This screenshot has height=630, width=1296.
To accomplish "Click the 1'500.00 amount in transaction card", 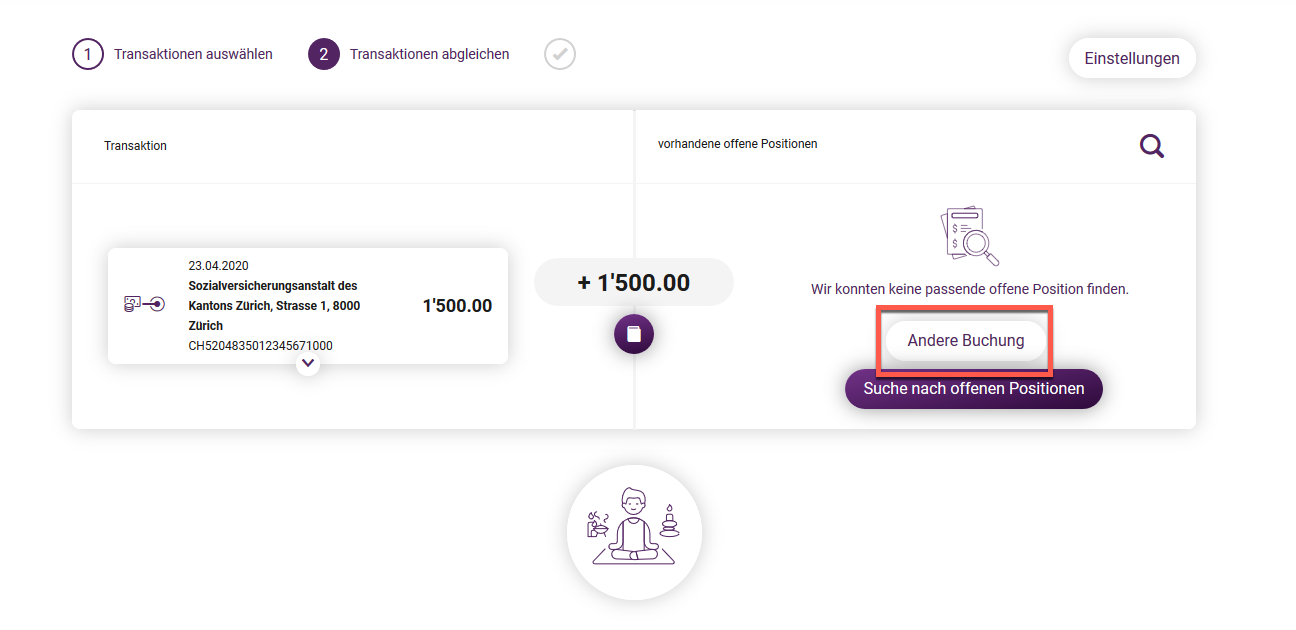I will (457, 306).
